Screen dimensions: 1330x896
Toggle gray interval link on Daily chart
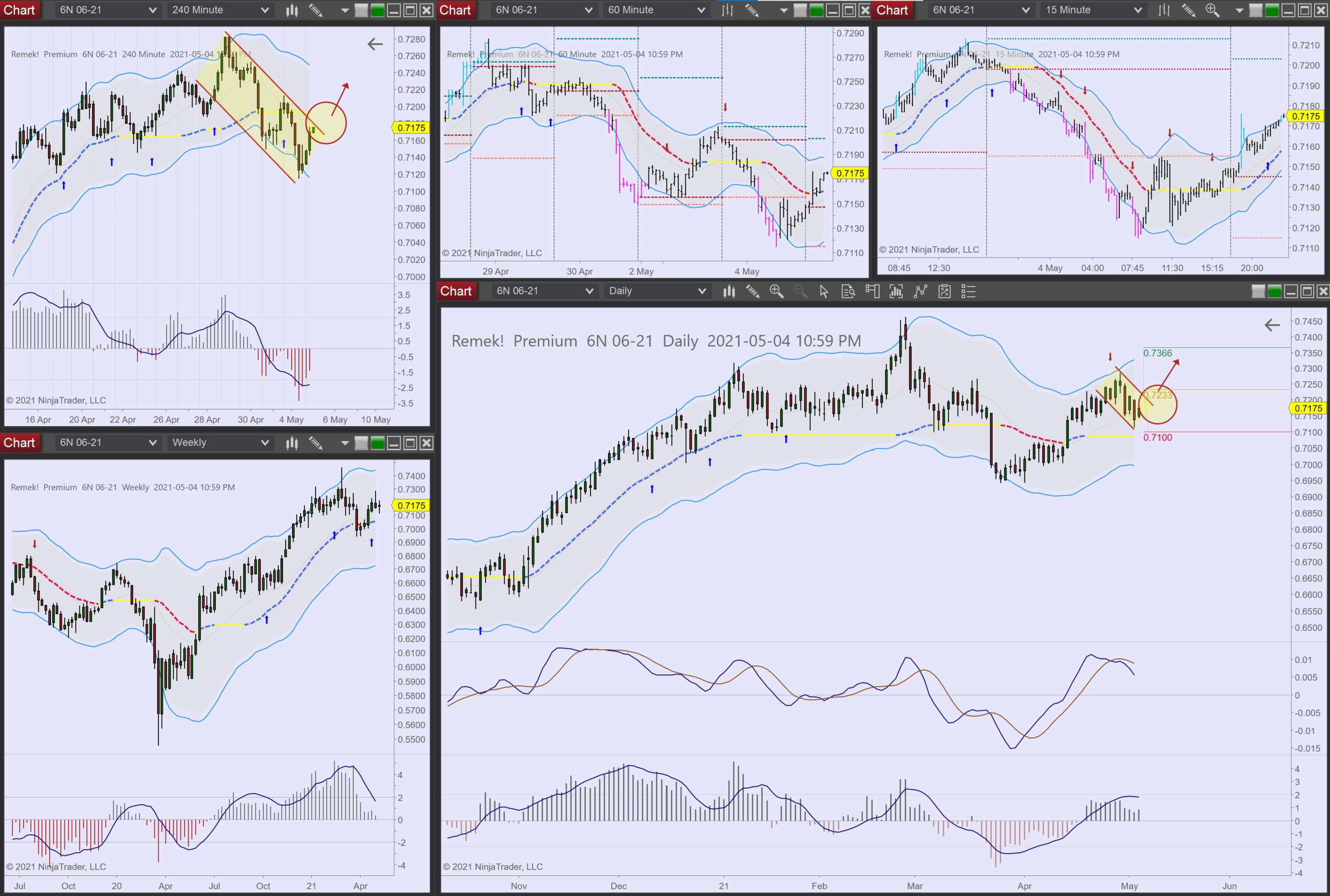1258,292
